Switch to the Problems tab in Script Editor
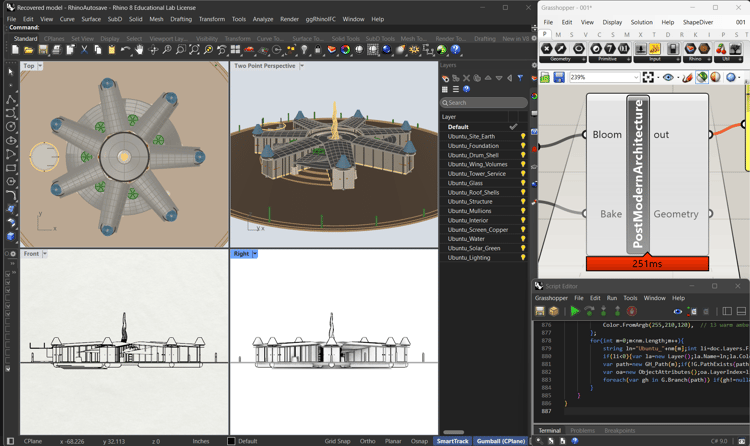750x446 pixels. 582,431
